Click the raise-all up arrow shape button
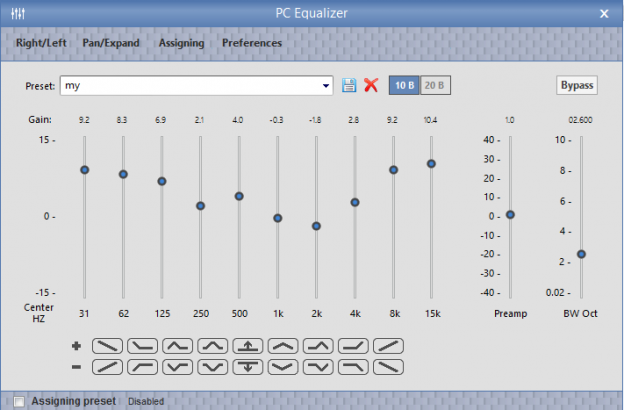This screenshot has height=410, width=624. (x=248, y=346)
